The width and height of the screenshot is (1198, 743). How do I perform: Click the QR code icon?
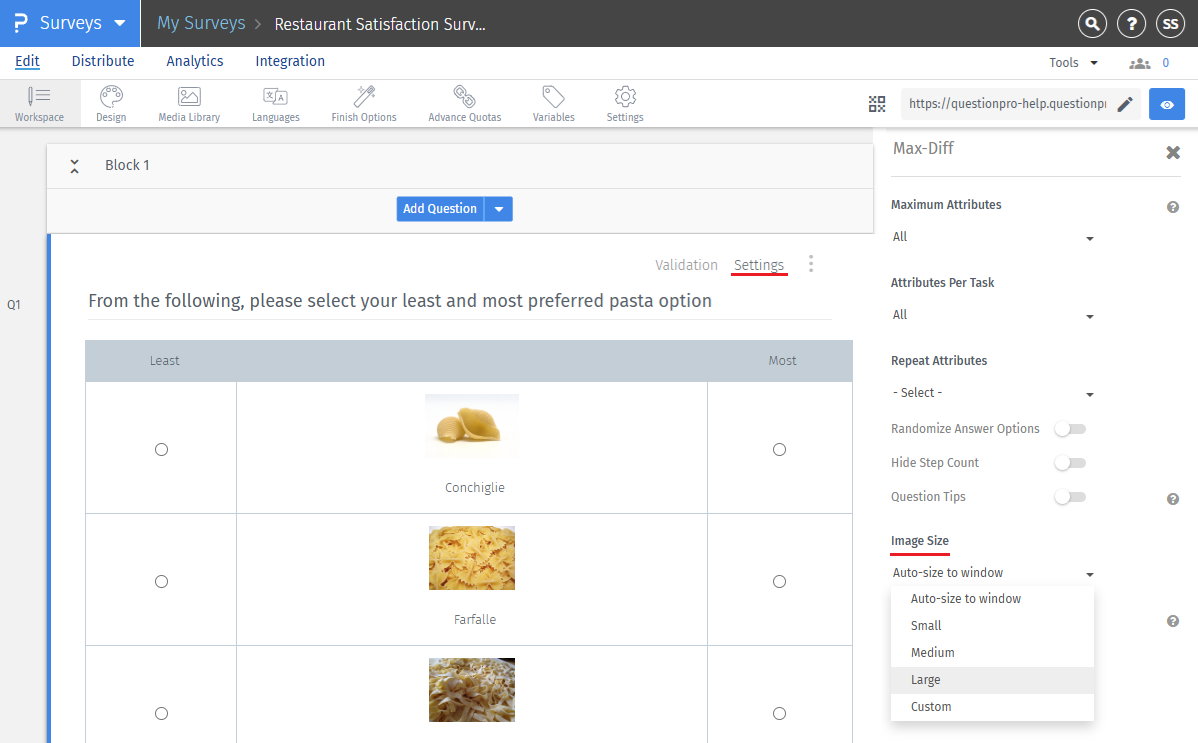877,104
